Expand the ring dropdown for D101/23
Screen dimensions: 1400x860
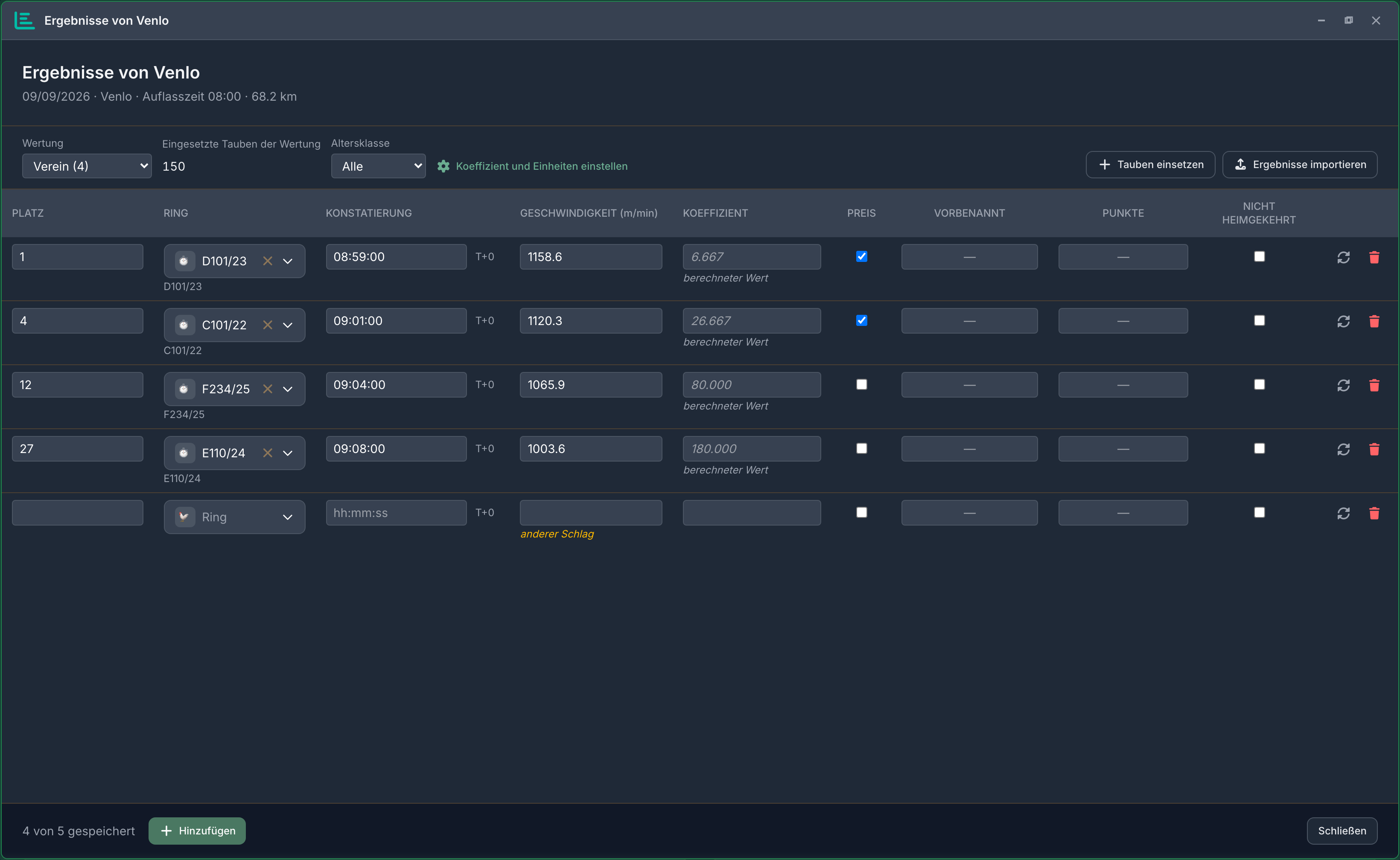(288, 261)
